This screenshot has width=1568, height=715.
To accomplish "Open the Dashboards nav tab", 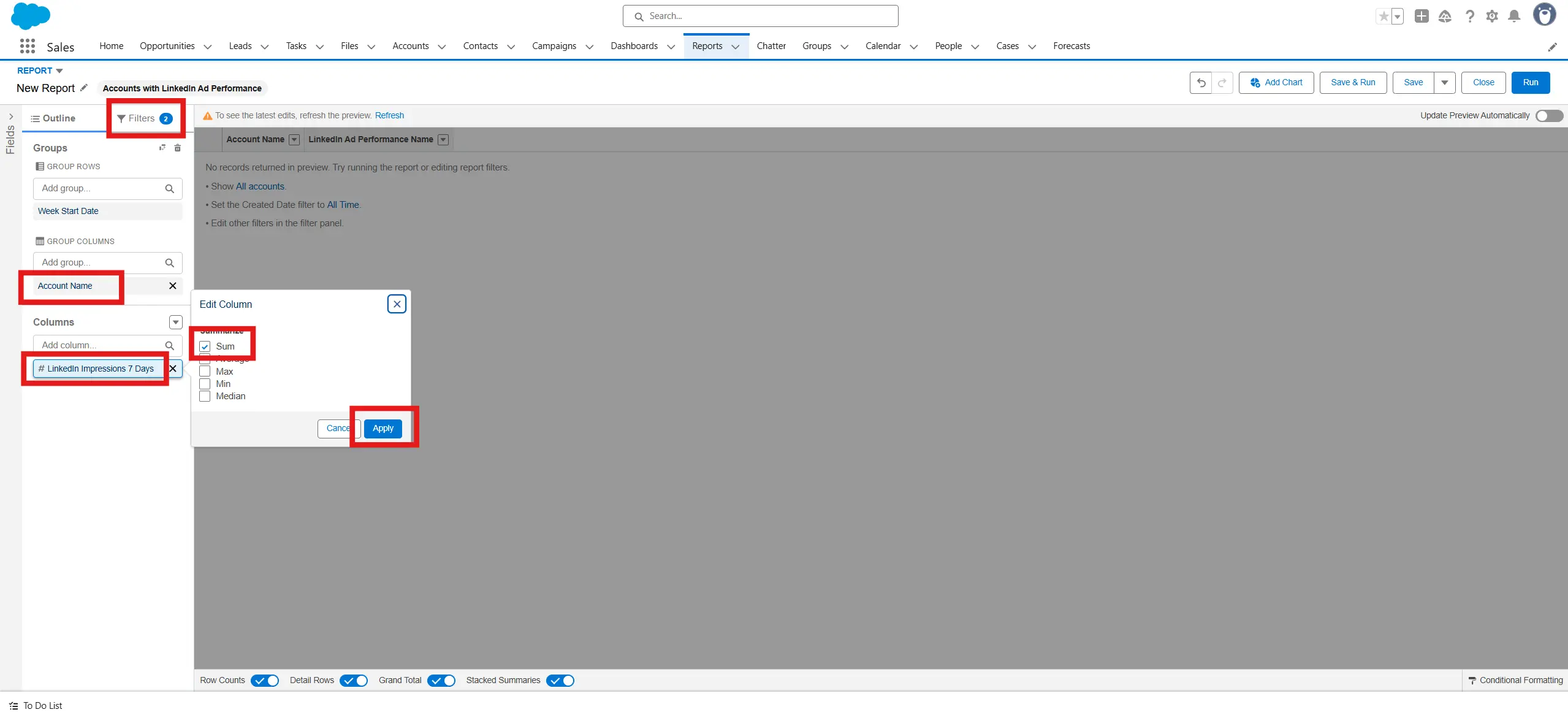I will pos(634,46).
